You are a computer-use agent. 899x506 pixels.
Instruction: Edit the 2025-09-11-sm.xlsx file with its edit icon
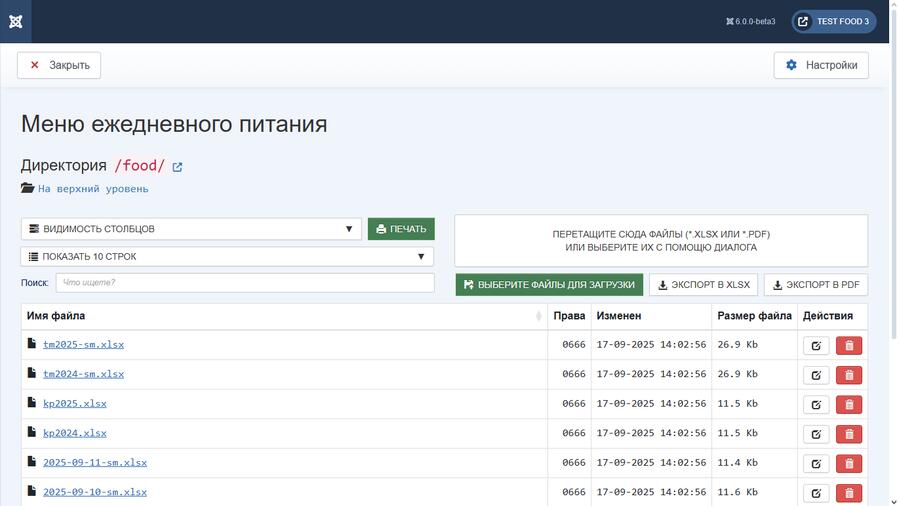(816, 464)
